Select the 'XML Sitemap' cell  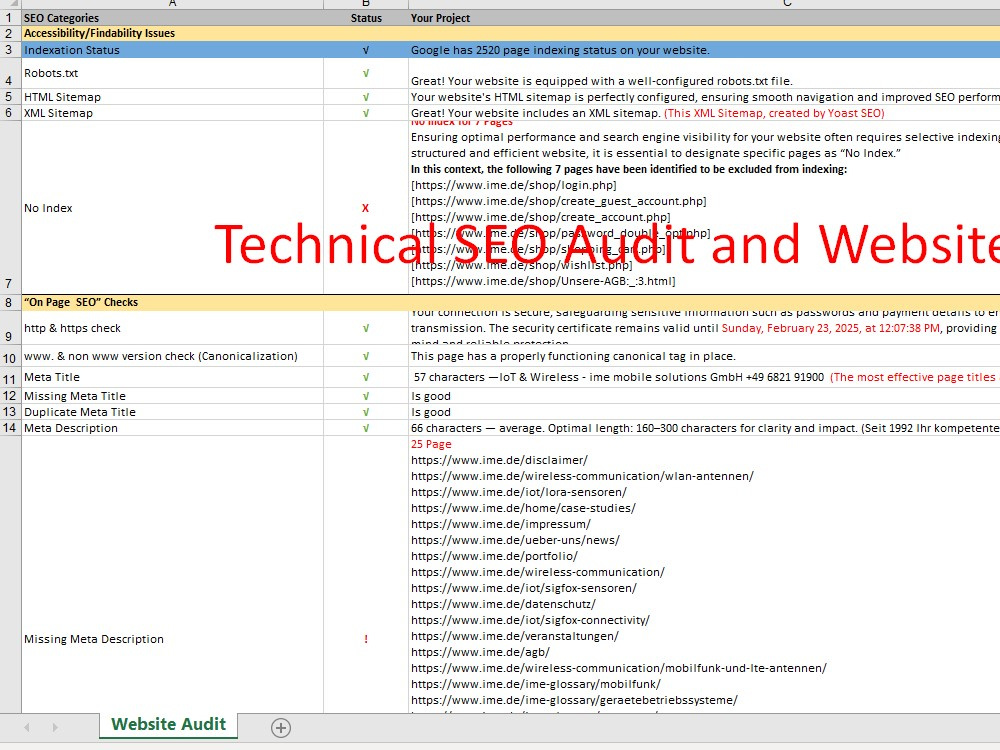pos(172,113)
